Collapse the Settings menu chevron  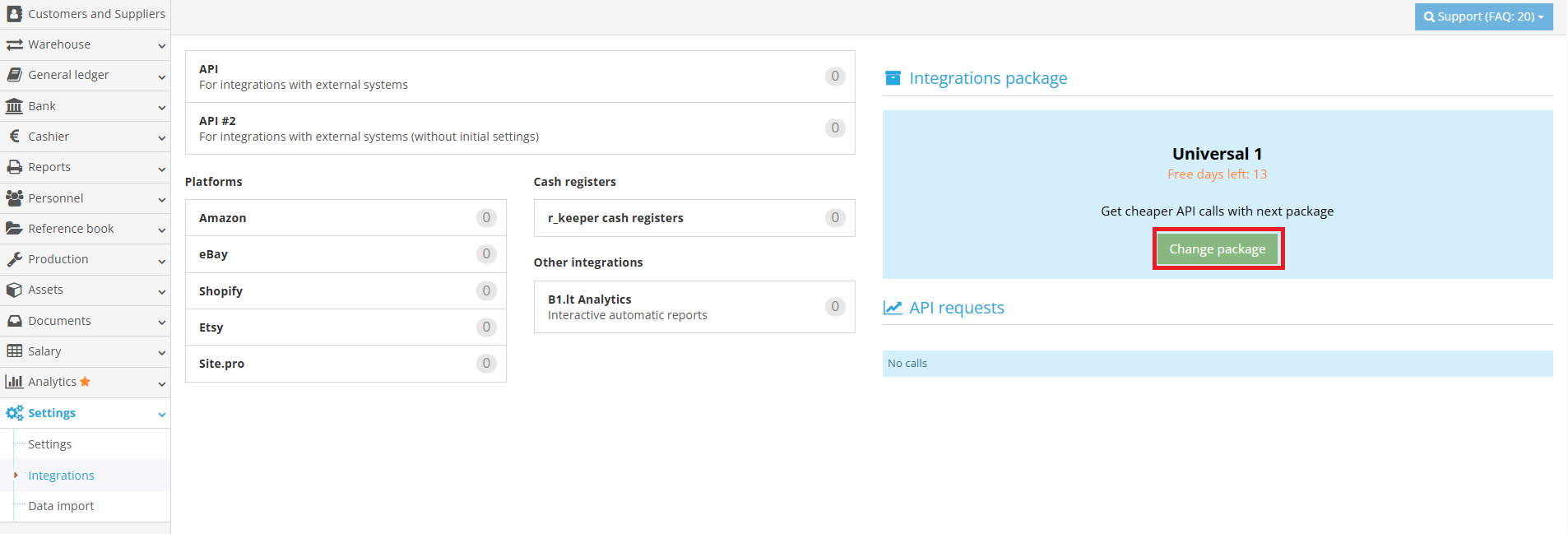pos(161,415)
